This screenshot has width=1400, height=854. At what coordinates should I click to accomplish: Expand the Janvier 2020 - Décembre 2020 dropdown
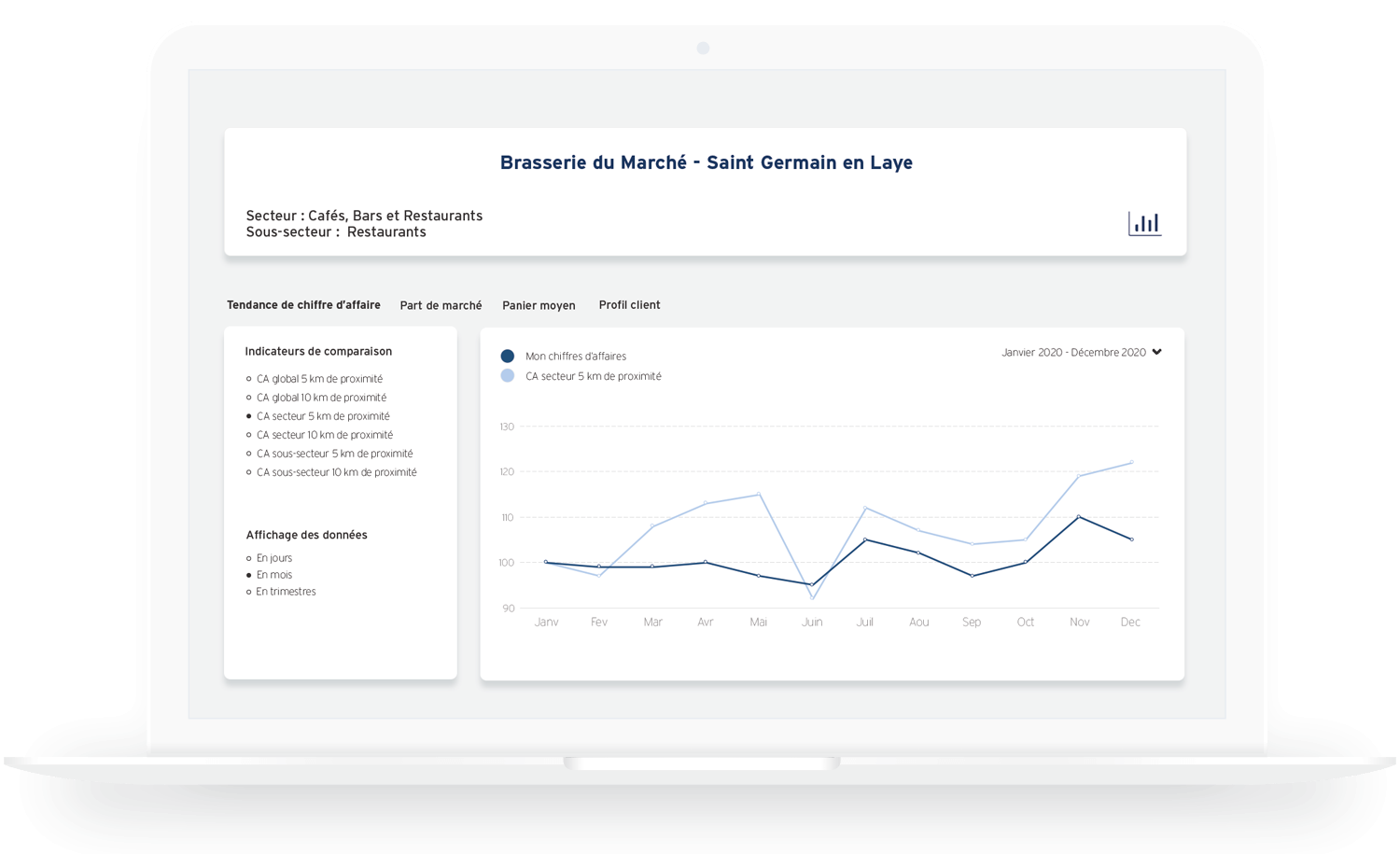(1082, 353)
